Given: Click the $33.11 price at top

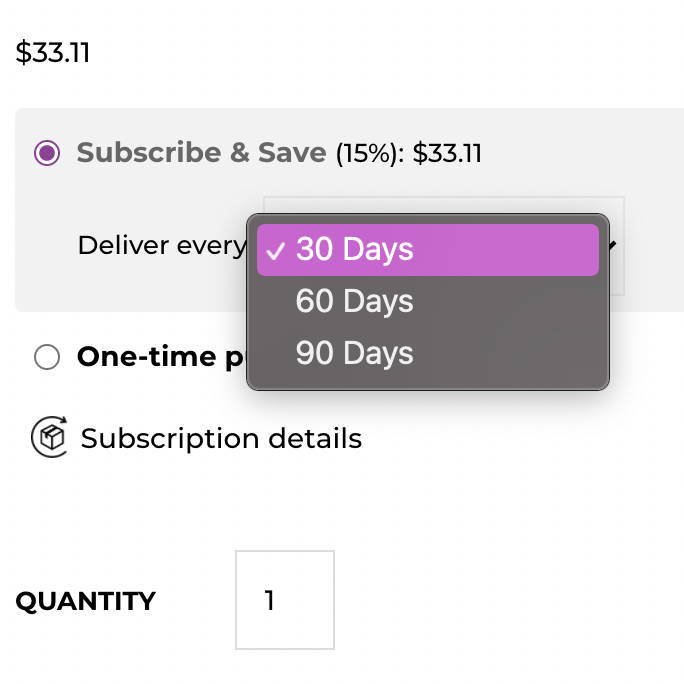Looking at the screenshot, I should [x=52, y=52].
